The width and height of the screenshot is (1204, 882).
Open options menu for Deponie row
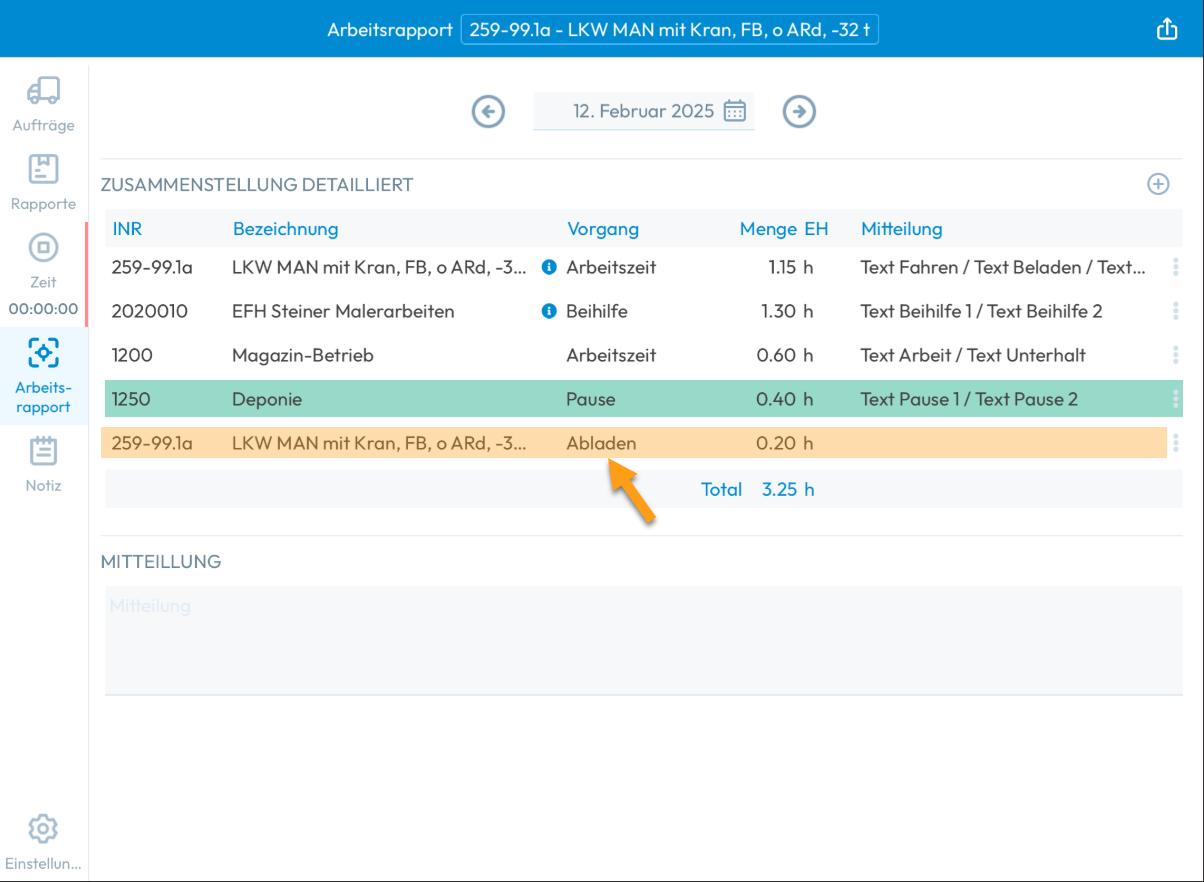click(1175, 399)
